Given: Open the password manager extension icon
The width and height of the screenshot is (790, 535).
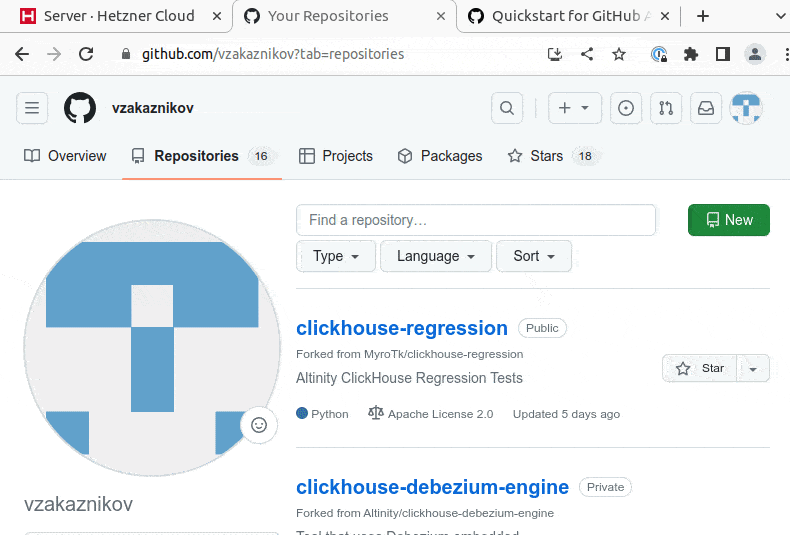Looking at the screenshot, I should coord(659,54).
